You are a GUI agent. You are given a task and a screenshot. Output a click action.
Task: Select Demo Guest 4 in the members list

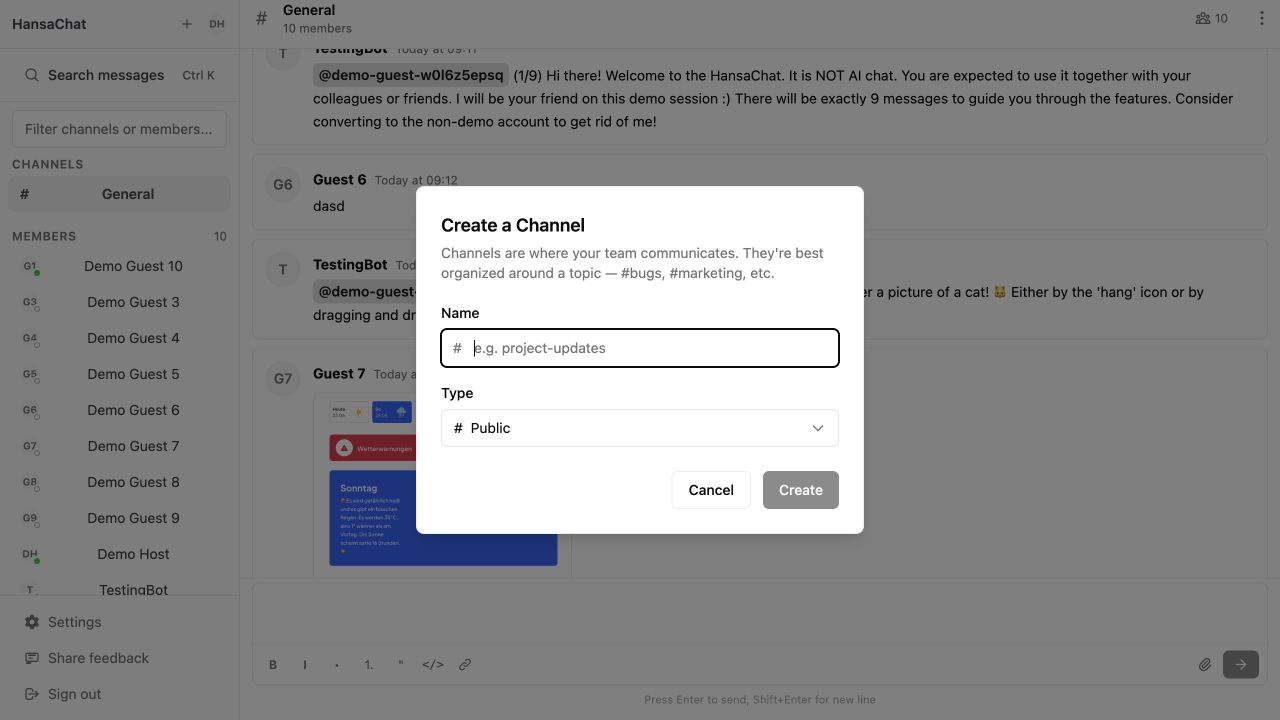click(119, 338)
